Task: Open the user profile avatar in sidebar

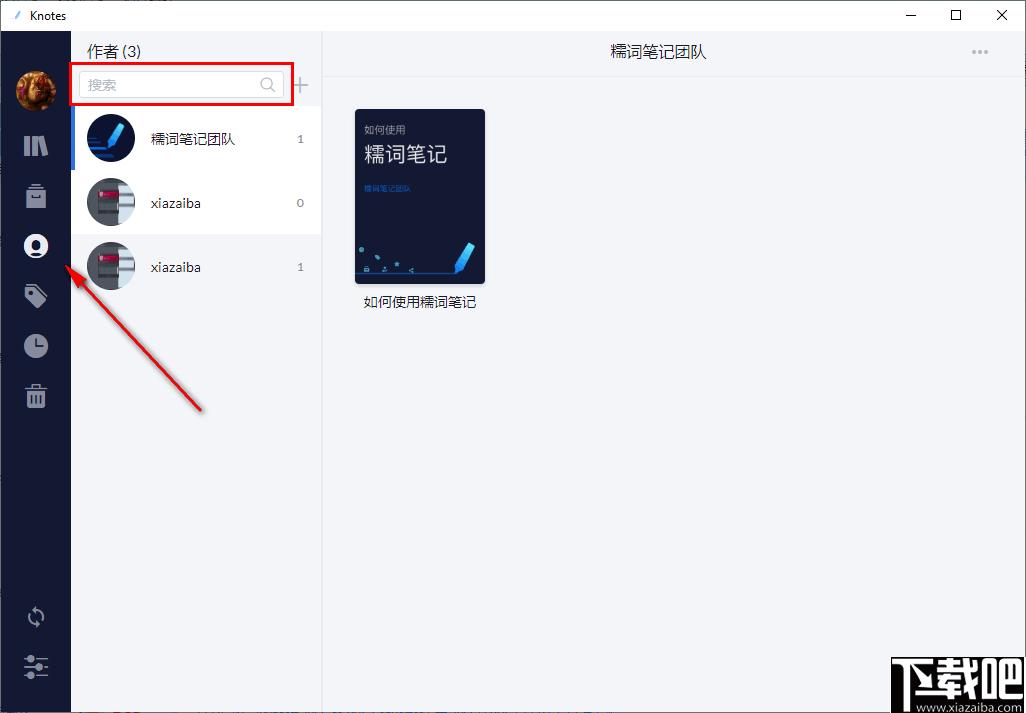Action: click(35, 90)
